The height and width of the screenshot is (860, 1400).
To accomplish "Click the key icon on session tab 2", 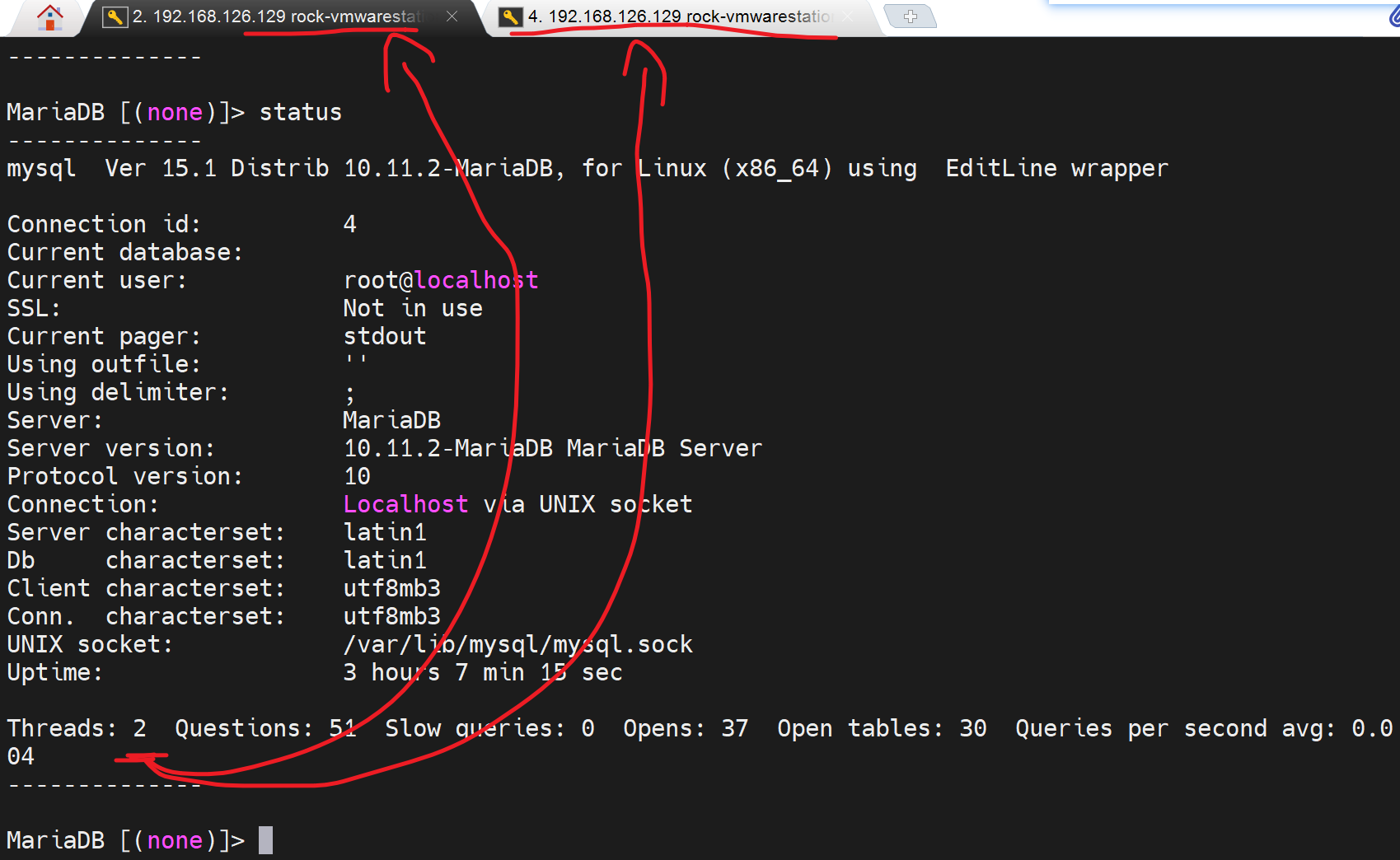I will click(115, 16).
